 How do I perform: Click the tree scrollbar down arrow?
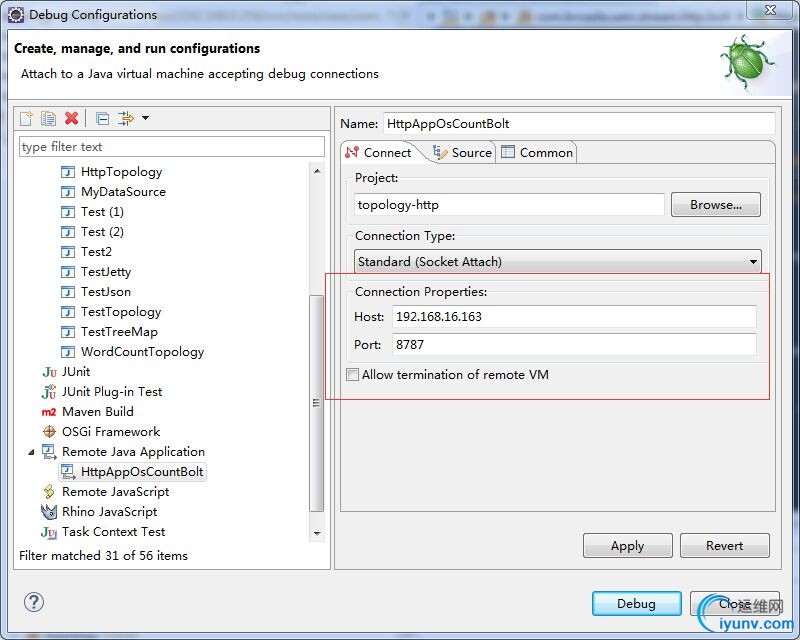(x=317, y=533)
